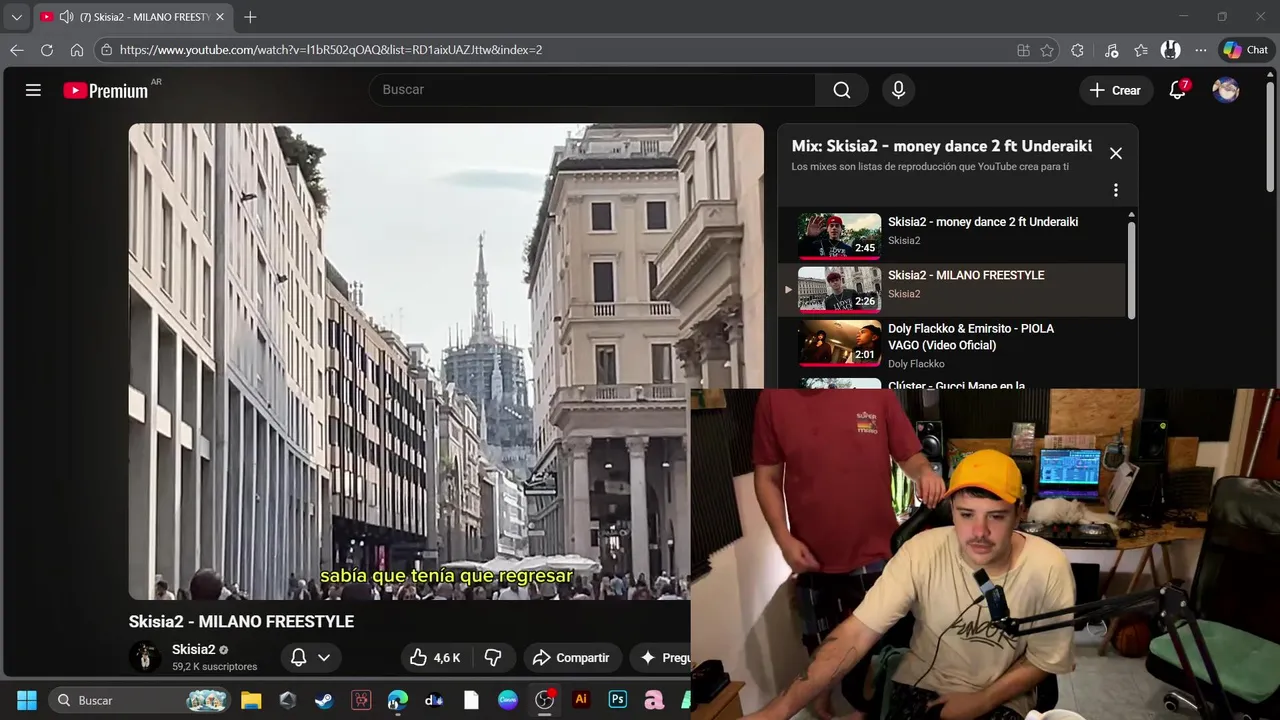Reload the page with refresh icon

(47, 50)
